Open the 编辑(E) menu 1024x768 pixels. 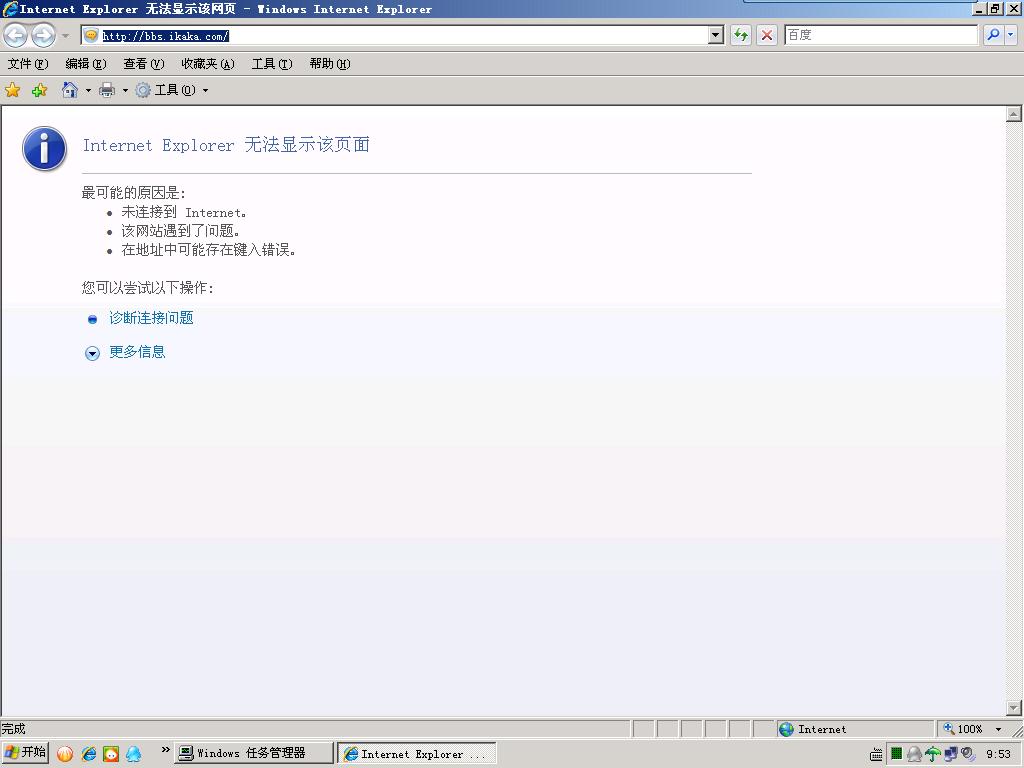86,63
